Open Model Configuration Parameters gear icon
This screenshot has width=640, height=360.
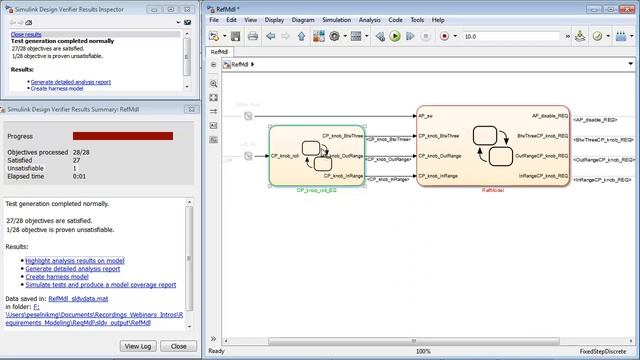pyautogui.click(x=334, y=36)
